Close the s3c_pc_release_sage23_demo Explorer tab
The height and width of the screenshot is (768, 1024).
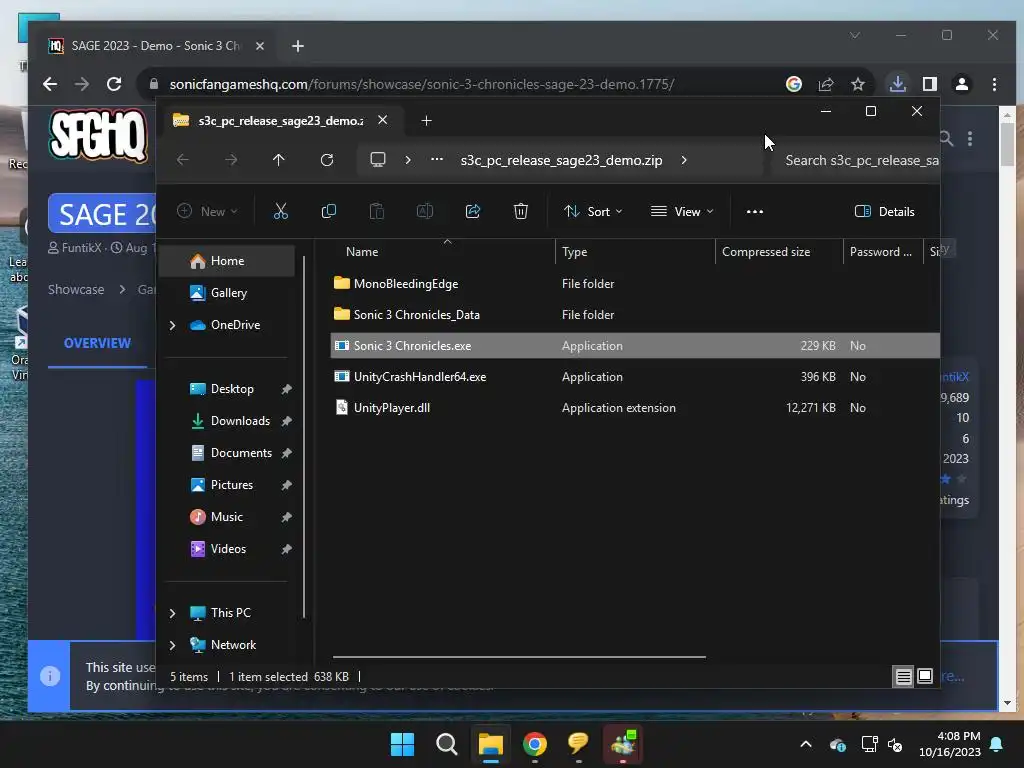383,120
